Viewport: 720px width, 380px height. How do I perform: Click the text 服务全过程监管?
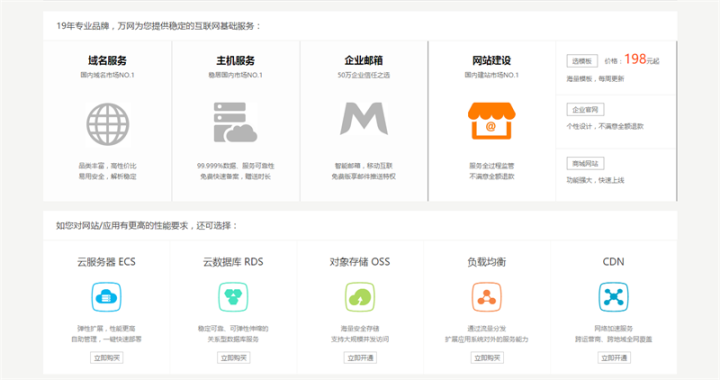(x=491, y=166)
